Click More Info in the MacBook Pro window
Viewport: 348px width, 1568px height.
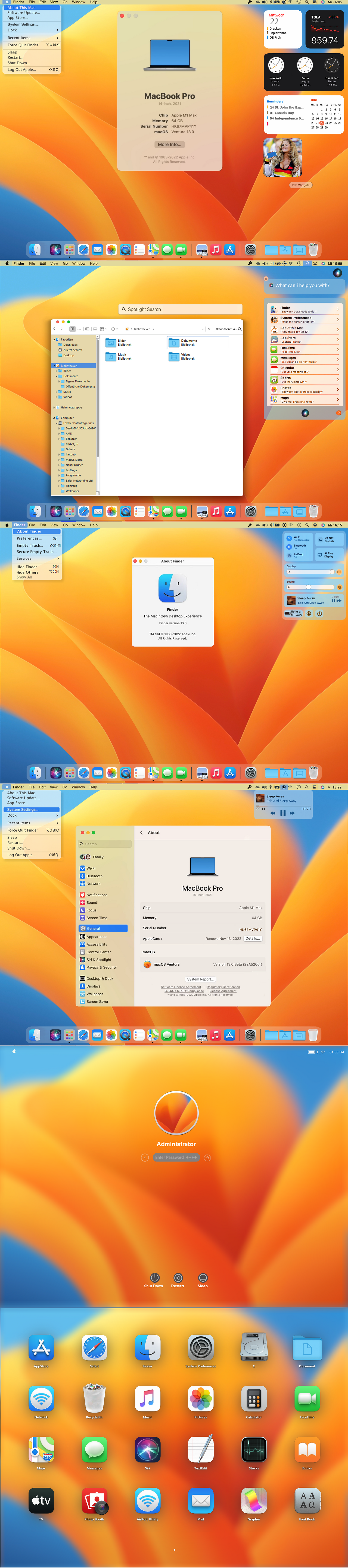[169, 144]
